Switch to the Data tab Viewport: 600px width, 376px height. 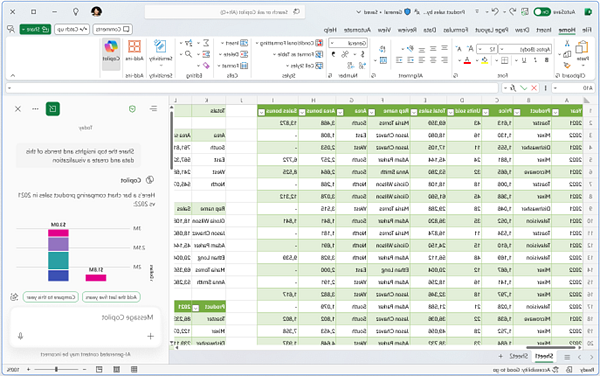coord(430,29)
